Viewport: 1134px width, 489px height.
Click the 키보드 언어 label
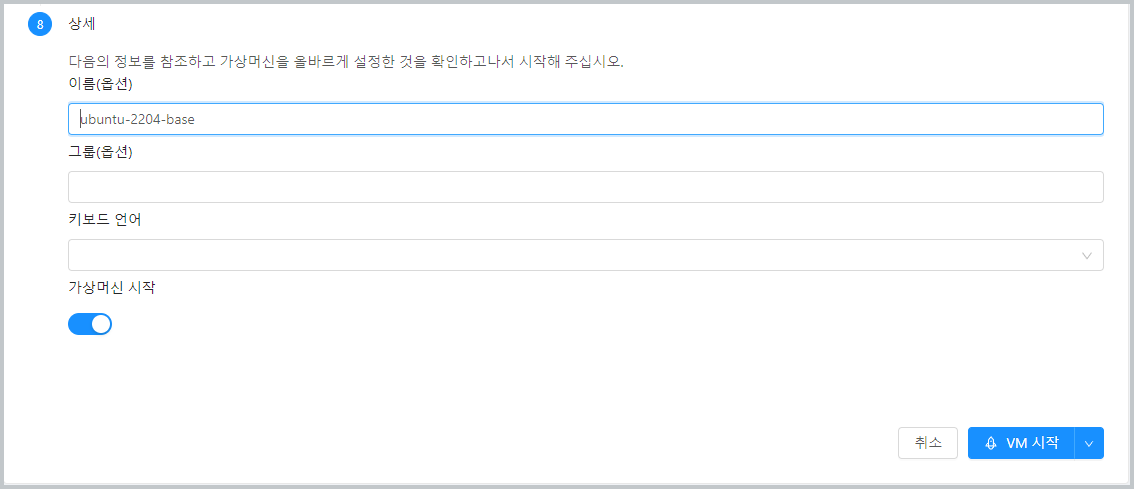point(105,220)
